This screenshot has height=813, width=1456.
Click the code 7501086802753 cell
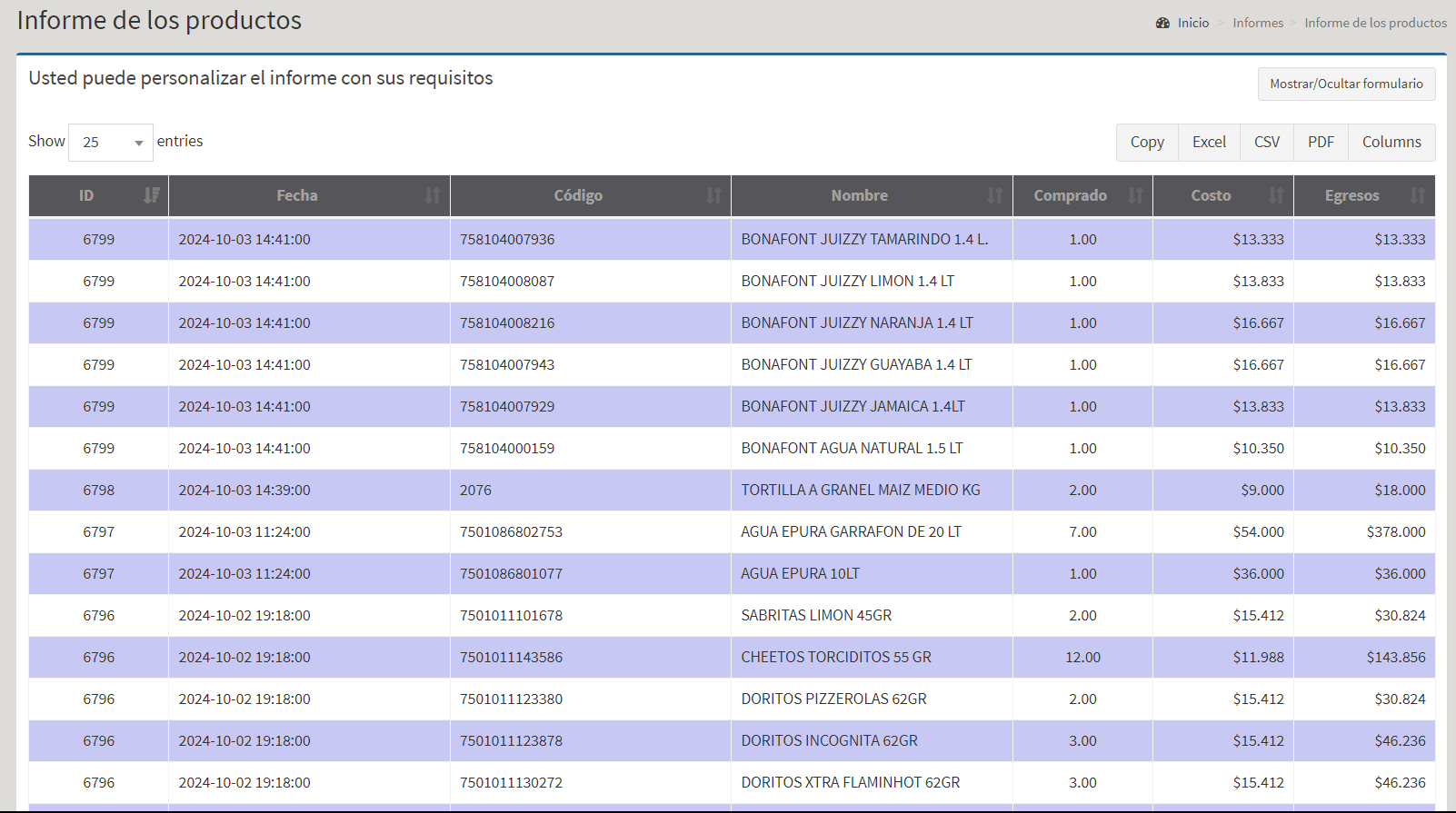[511, 532]
